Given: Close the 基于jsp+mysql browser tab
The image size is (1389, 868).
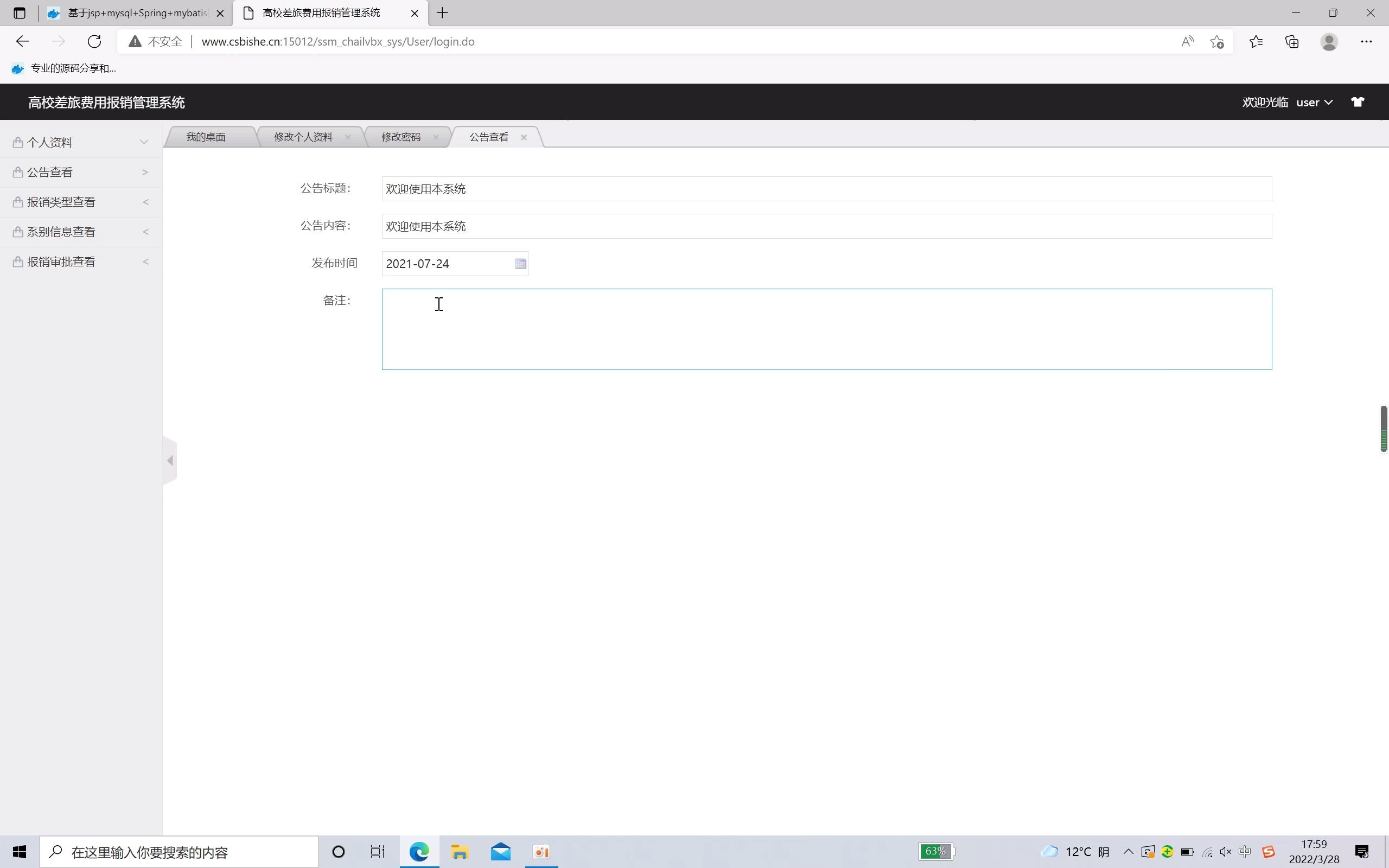Looking at the screenshot, I should tap(220, 12).
